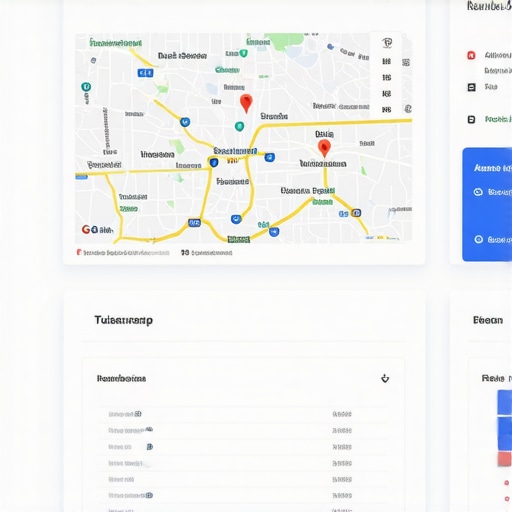The image size is (512, 512).
Task: Click the teal circle marker below the upper red pin
Action: pos(239,126)
